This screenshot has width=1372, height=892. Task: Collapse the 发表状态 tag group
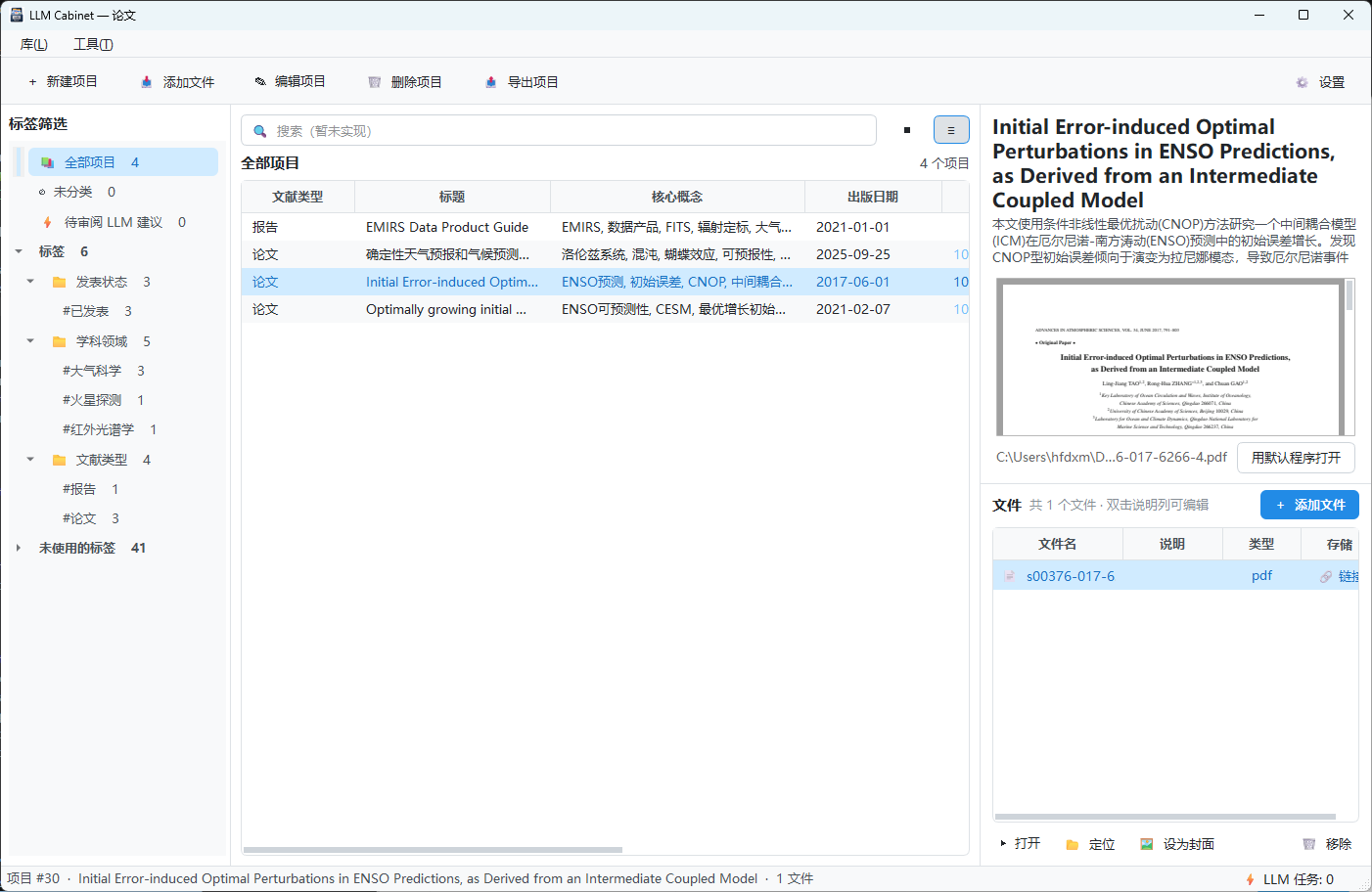point(30,282)
